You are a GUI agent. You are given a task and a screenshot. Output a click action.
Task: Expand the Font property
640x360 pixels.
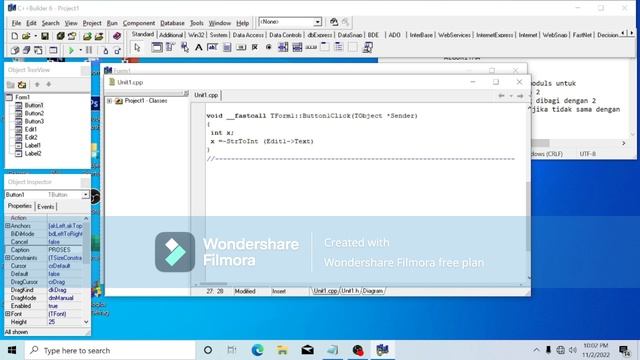point(7,314)
